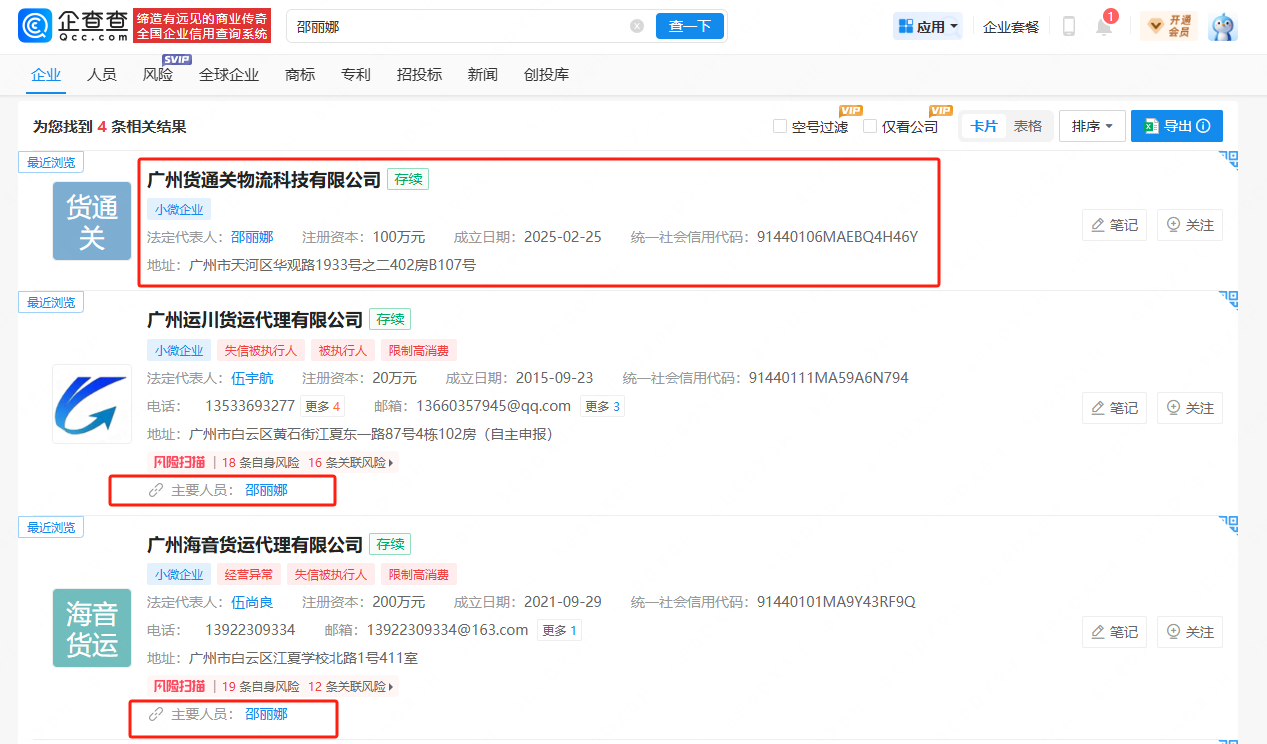Open the notification bell with badge 1
This screenshot has height=744, width=1267.
1102,27
